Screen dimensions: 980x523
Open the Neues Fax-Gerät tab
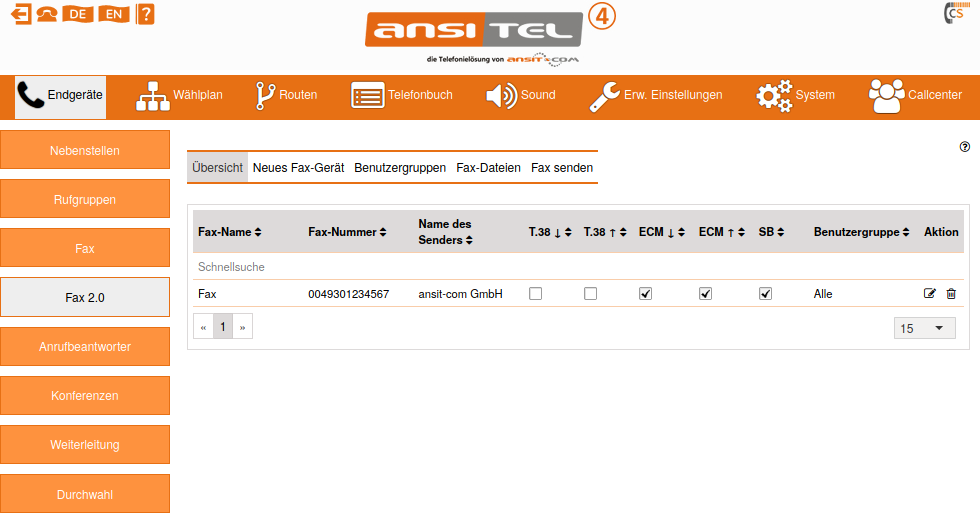298,168
